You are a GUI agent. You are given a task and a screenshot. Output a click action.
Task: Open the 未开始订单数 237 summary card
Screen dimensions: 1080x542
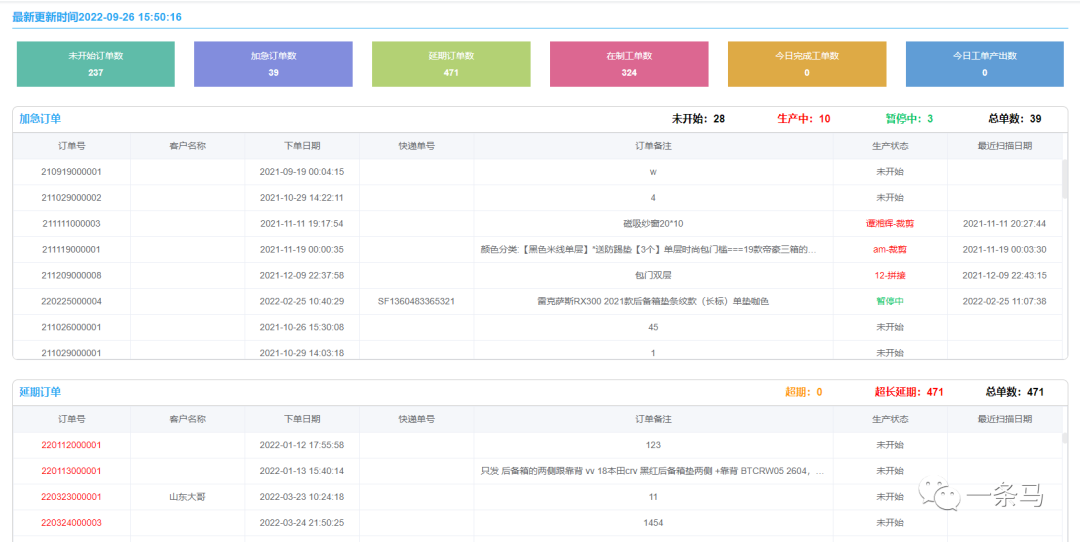(x=96, y=64)
